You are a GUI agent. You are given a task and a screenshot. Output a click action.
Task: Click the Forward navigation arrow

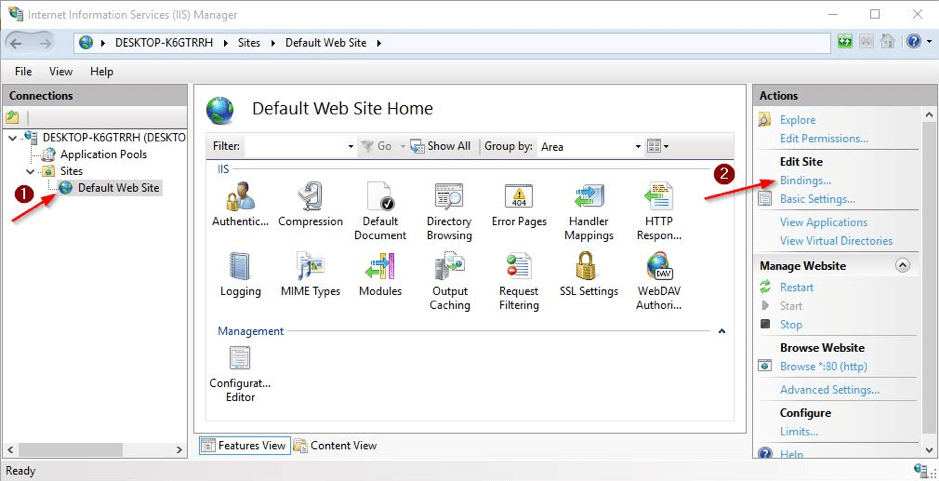pos(45,43)
